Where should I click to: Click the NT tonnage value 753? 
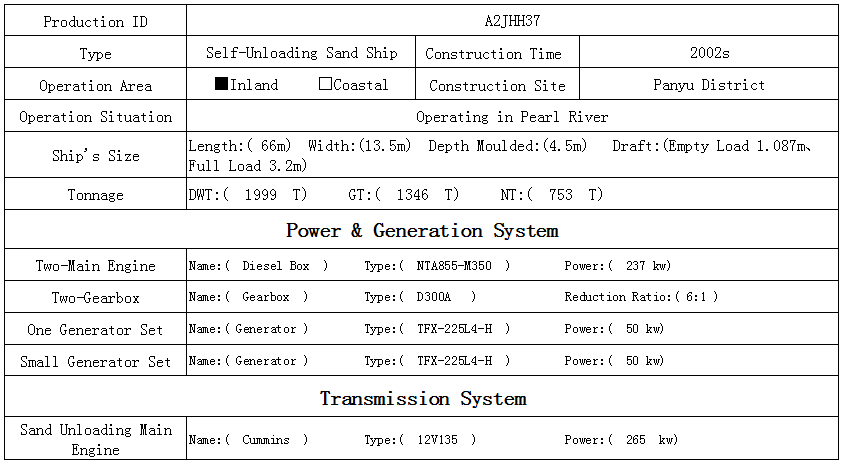click(x=560, y=195)
